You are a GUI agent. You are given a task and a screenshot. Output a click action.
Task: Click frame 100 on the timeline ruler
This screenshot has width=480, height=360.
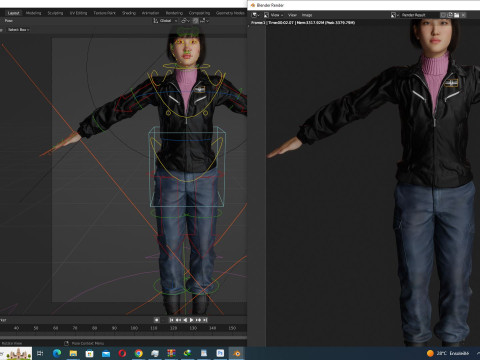(x=134, y=328)
